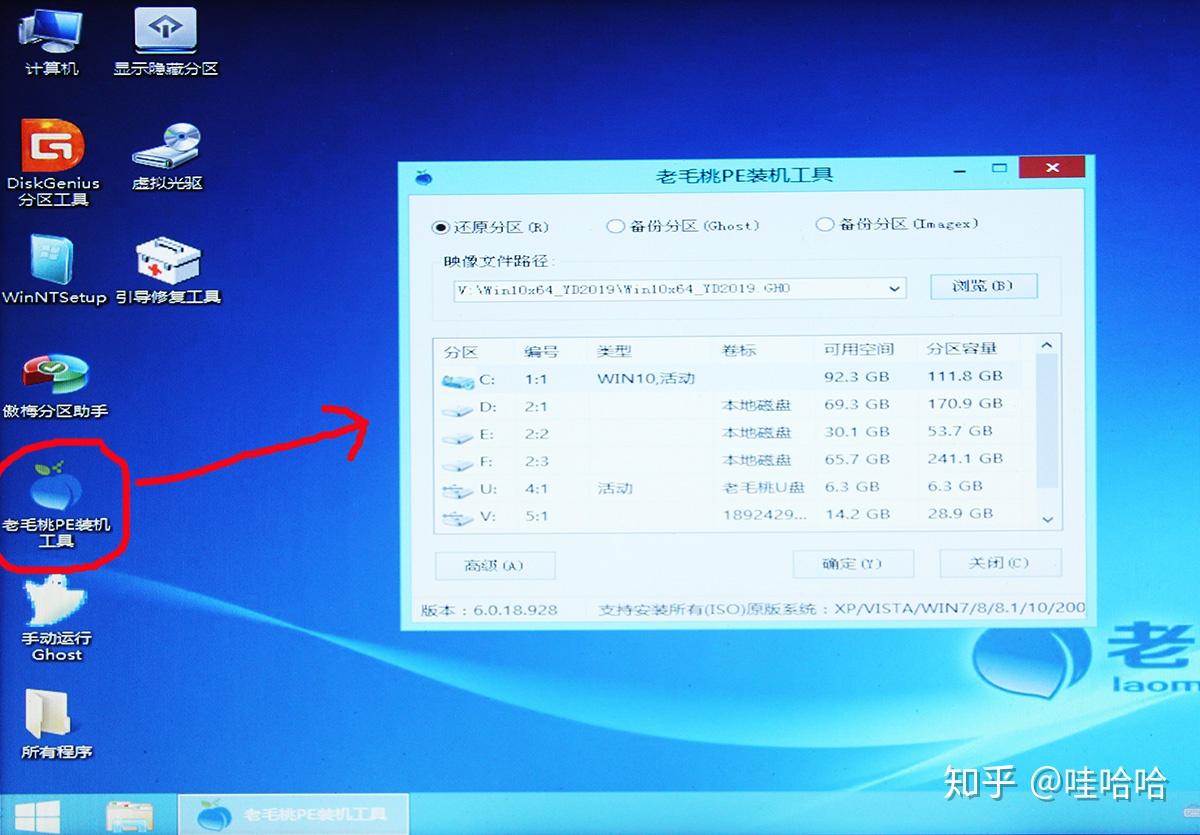Launch 傲梅分区助手 partition assistant
Viewport: 1200px width, 835px height.
(x=55, y=379)
